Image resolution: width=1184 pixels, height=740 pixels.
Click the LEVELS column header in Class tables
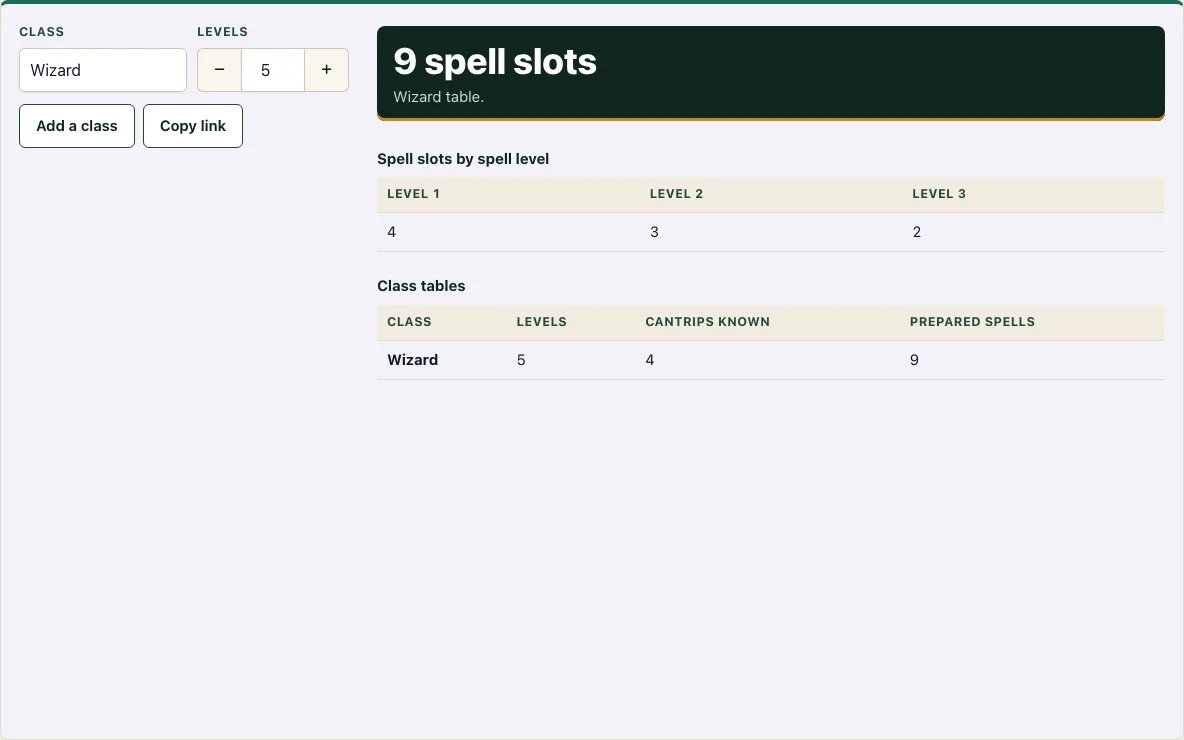coord(541,322)
